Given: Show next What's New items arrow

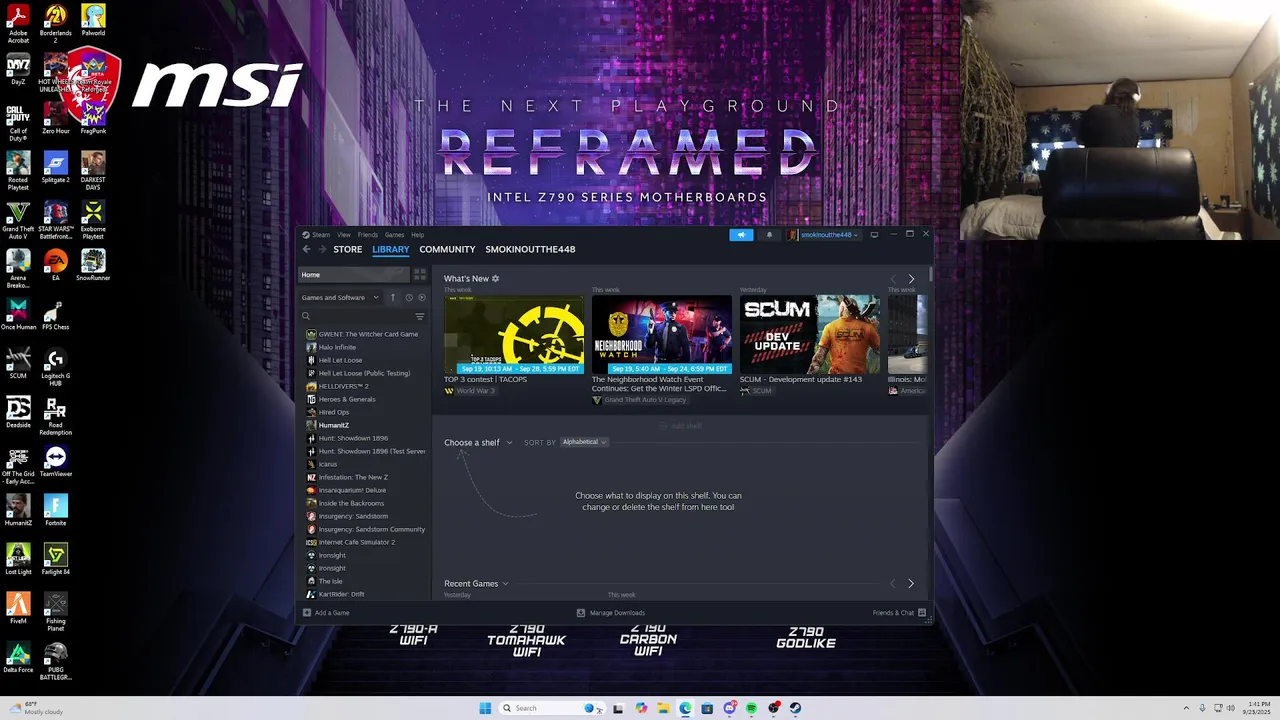Looking at the screenshot, I should coord(911,279).
